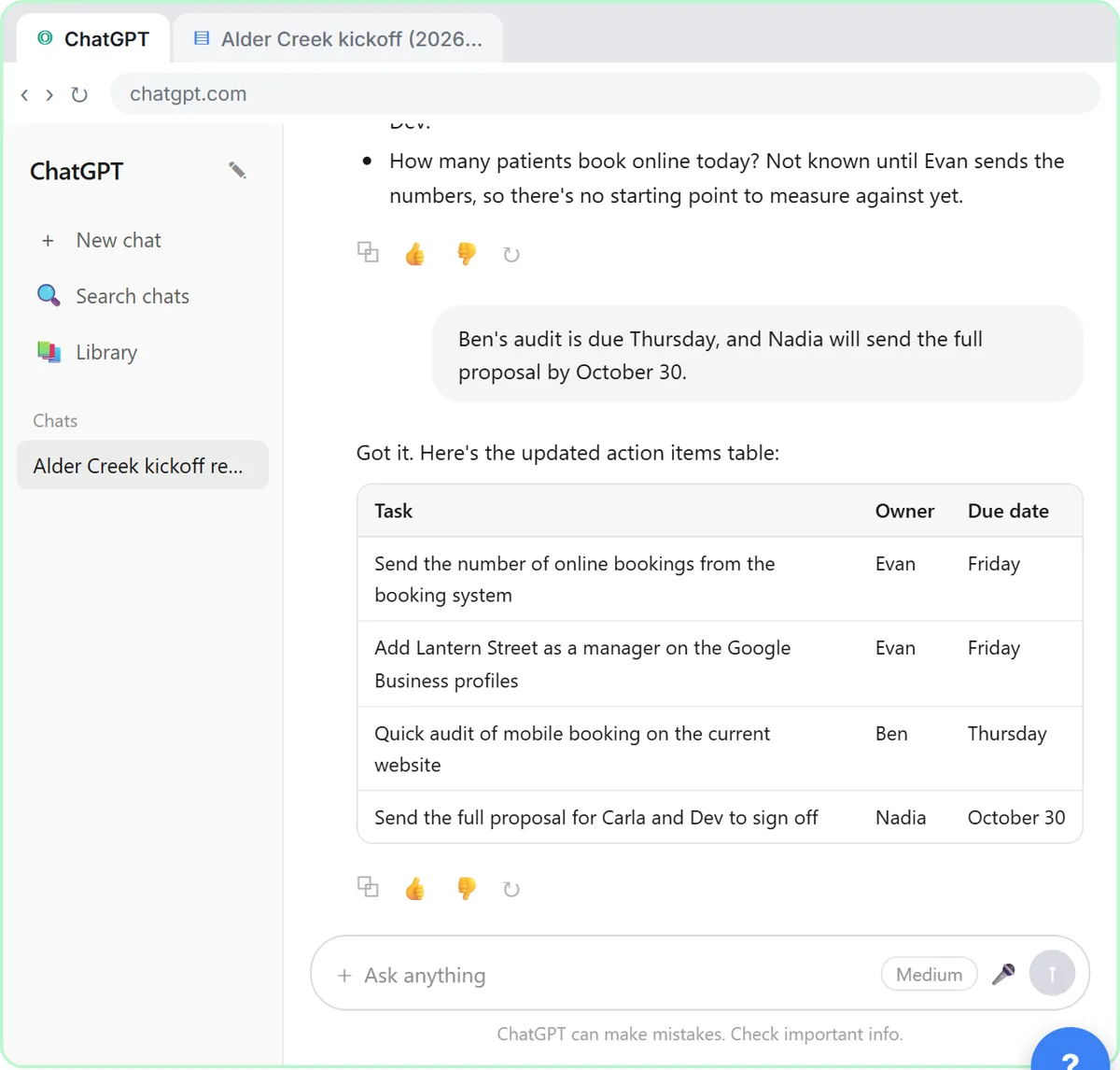1120x1070 pixels.
Task: Click the 'Quick audit of mobile booking' cell
Action: (x=609, y=749)
